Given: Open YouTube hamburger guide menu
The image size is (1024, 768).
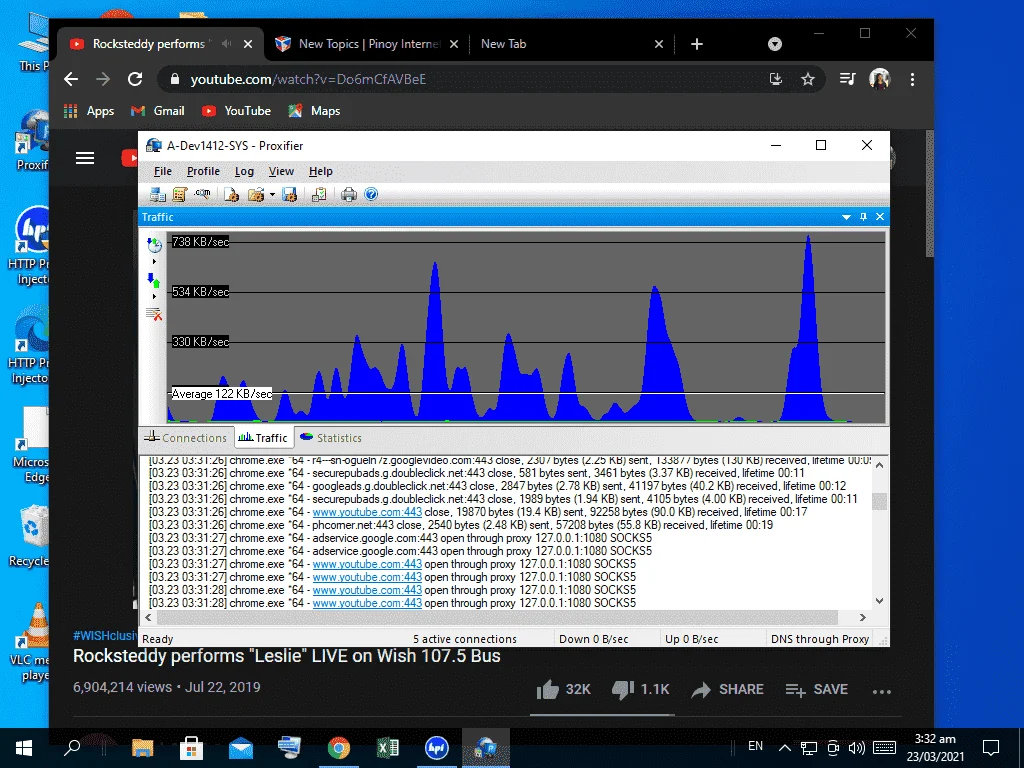Looking at the screenshot, I should 85,158.
